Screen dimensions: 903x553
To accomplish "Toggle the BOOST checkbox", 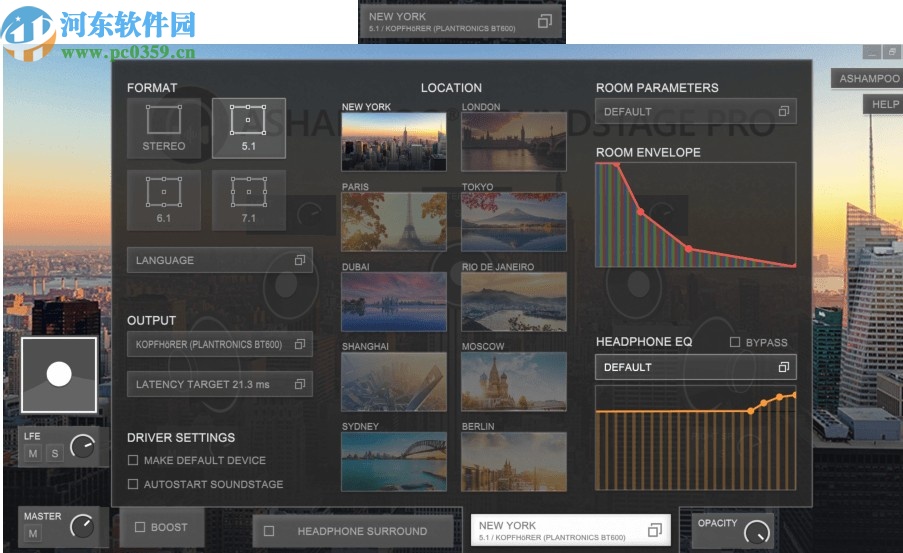I will point(139,527).
